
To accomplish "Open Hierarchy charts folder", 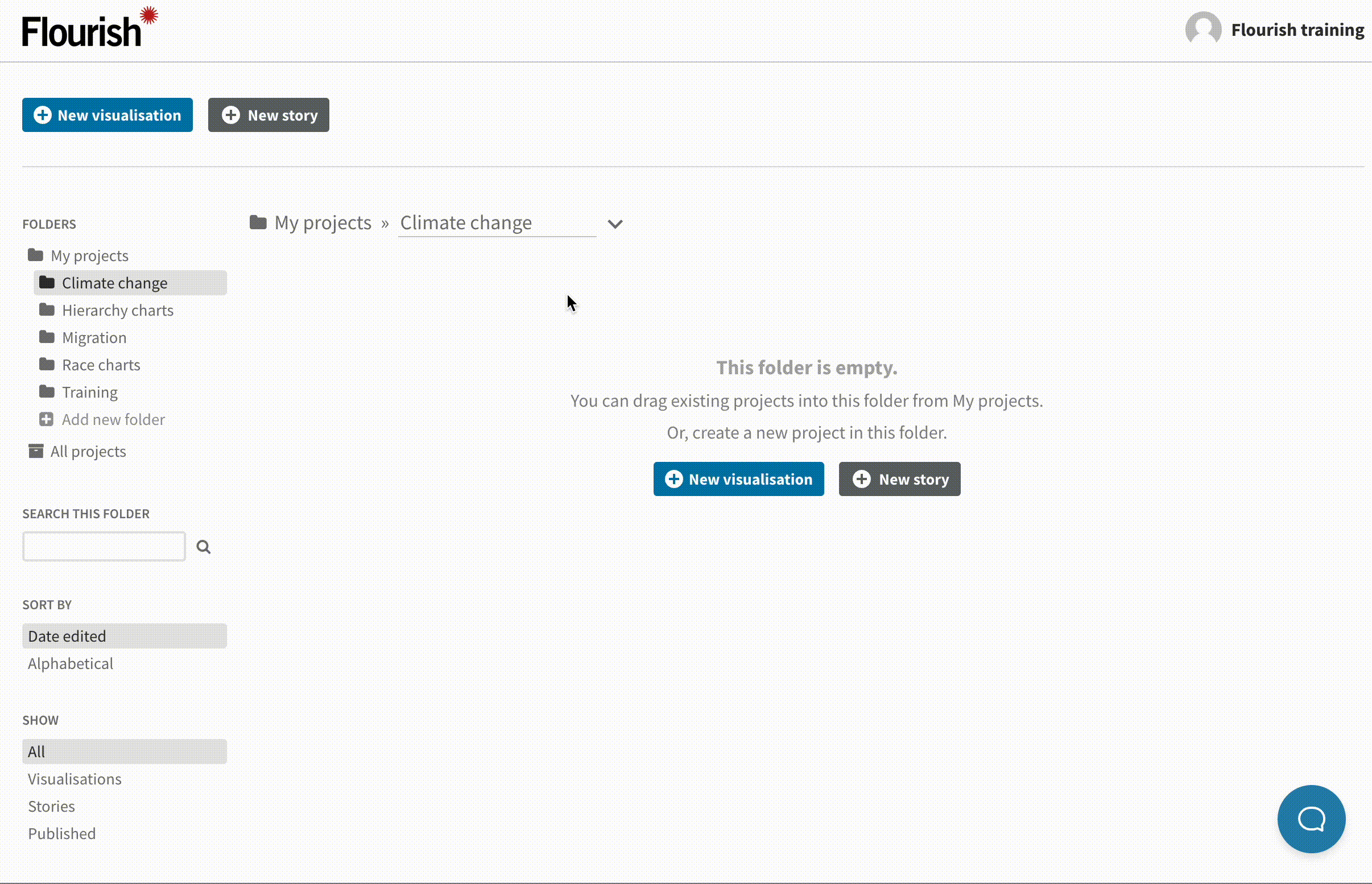I will click(118, 311).
